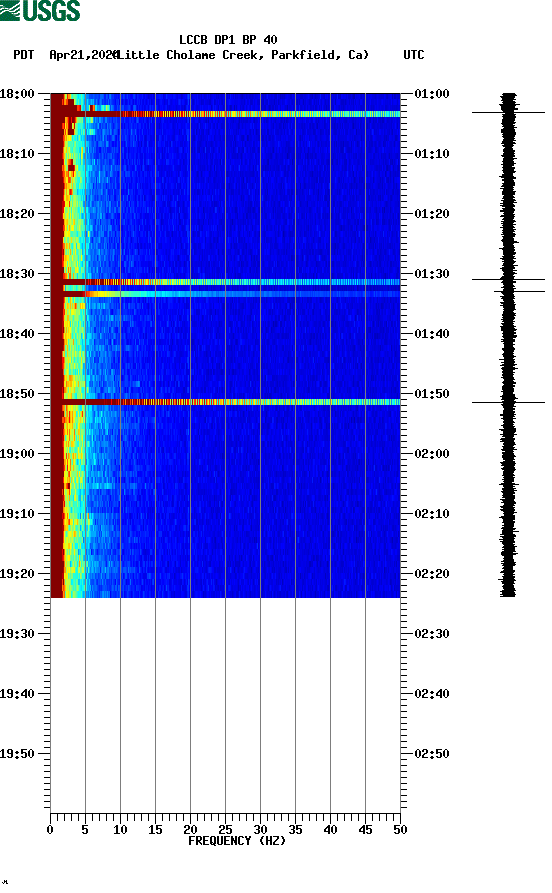
Task: Click the '20' frequency axis tick label
Action: pyautogui.click(x=190, y=830)
